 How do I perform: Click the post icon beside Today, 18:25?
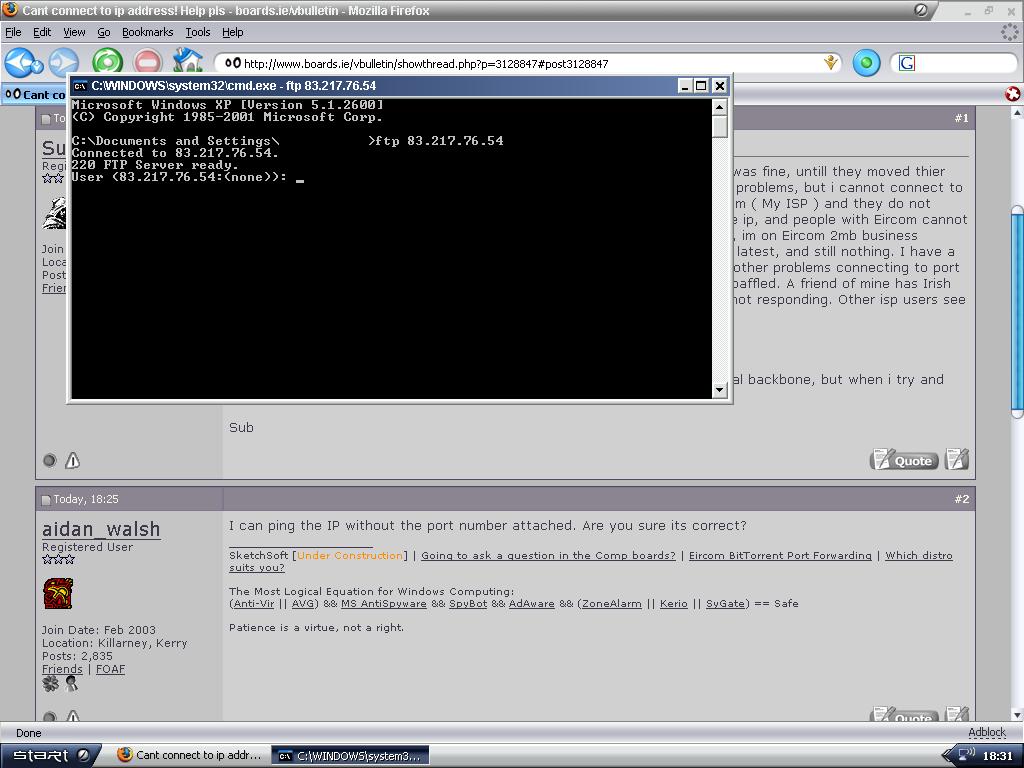46,500
